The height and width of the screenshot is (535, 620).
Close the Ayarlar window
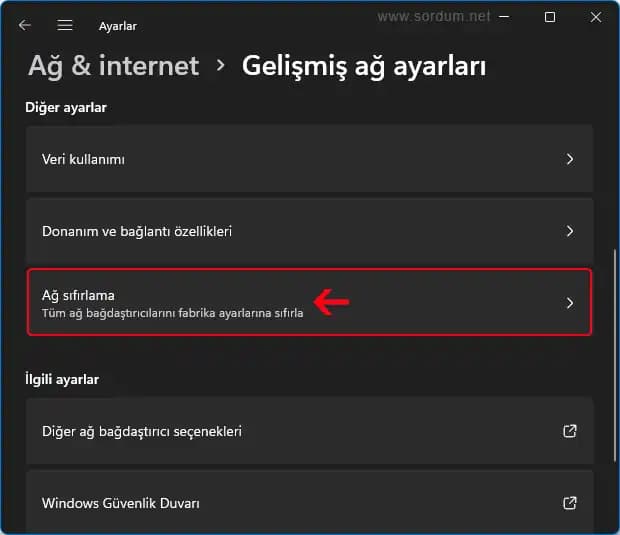click(596, 18)
